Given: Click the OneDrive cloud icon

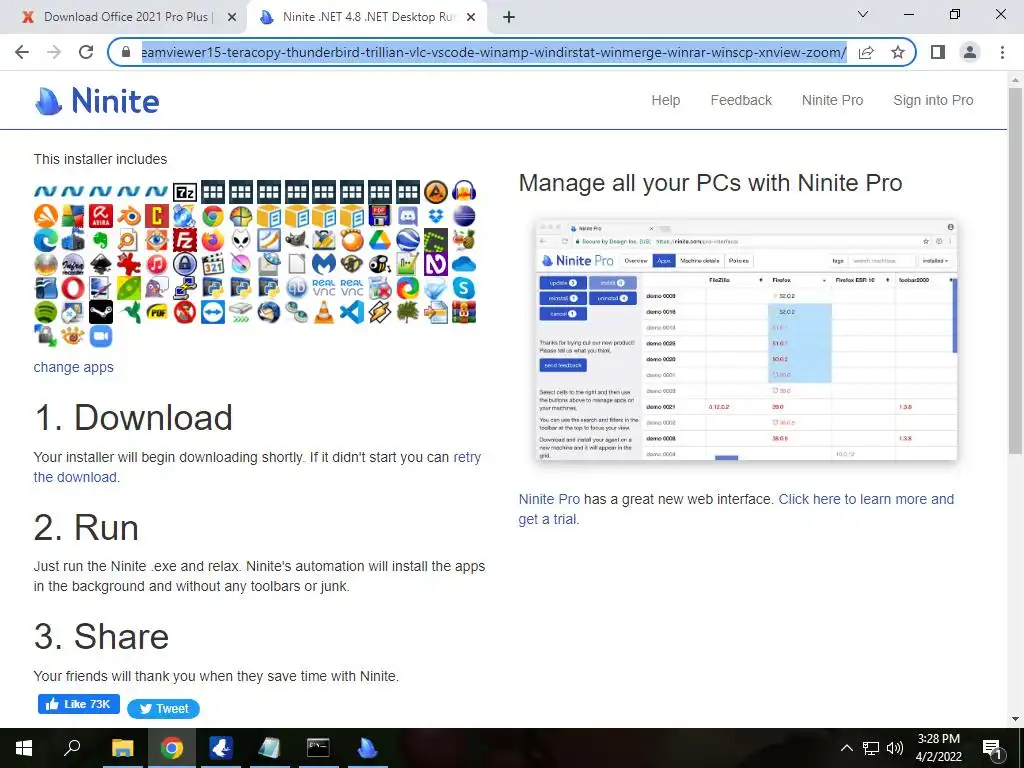Looking at the screenshot, I should (464, 264).
